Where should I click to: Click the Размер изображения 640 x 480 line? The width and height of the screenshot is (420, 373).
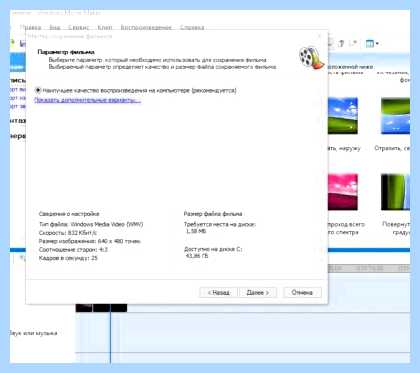(90, 241)
